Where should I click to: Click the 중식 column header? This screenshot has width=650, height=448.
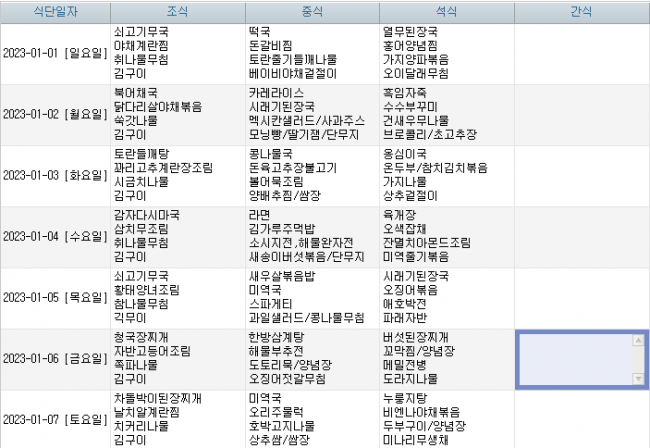click(x=312, y=11)
